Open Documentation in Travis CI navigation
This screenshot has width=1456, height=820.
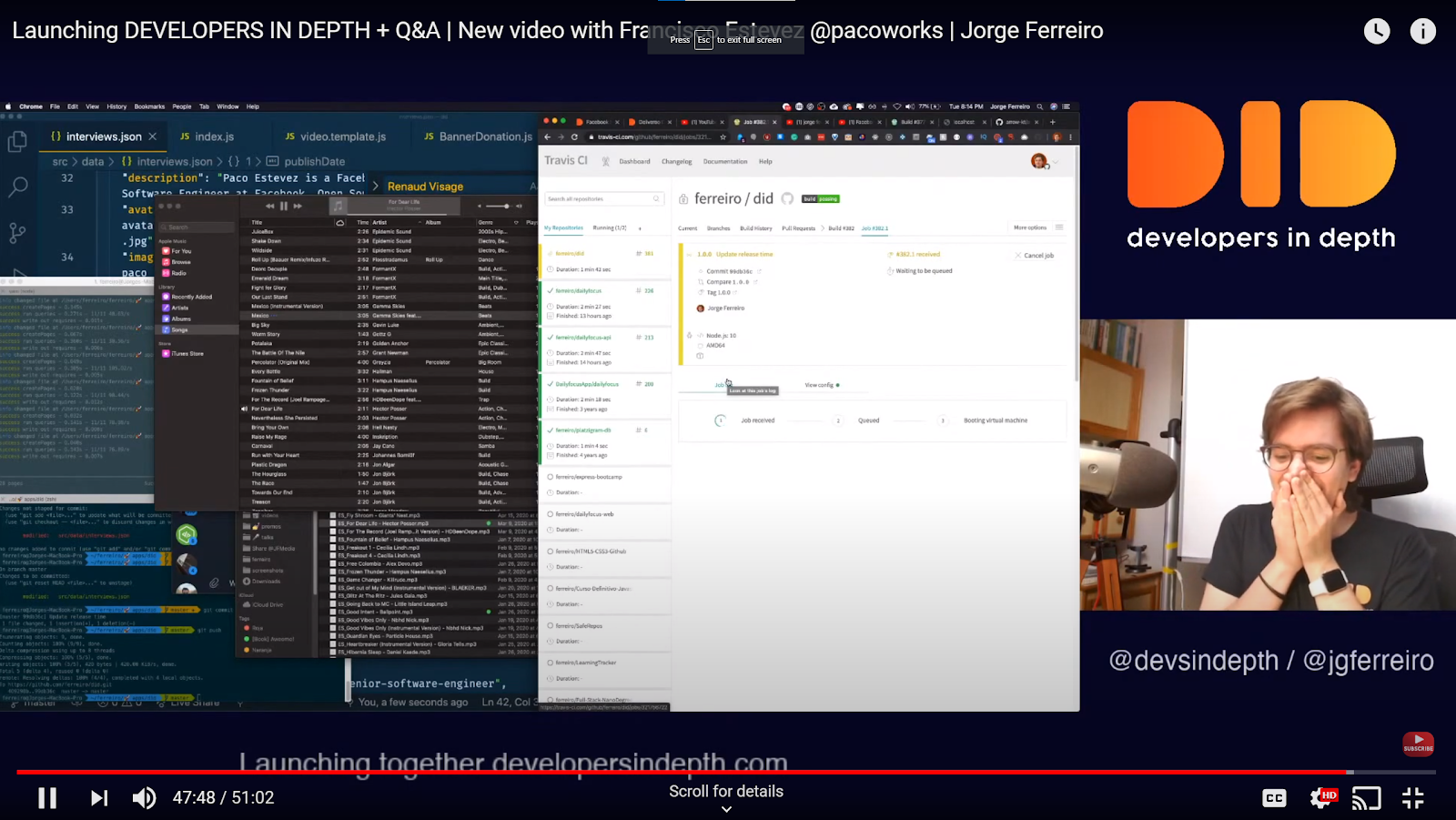pyautogui.click(x=725, y=161)
